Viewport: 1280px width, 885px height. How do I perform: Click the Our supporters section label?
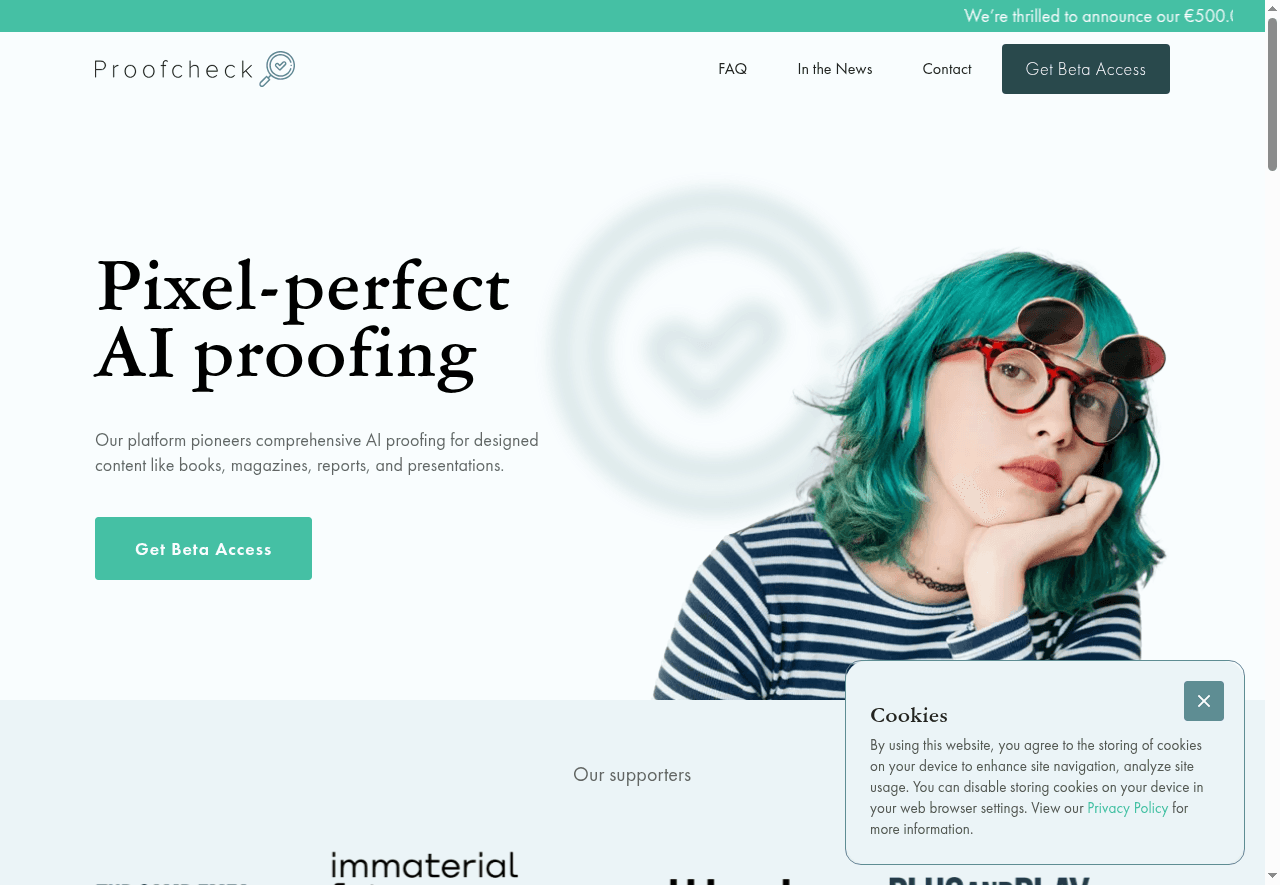pyautogui.click(x=632, y=774)
